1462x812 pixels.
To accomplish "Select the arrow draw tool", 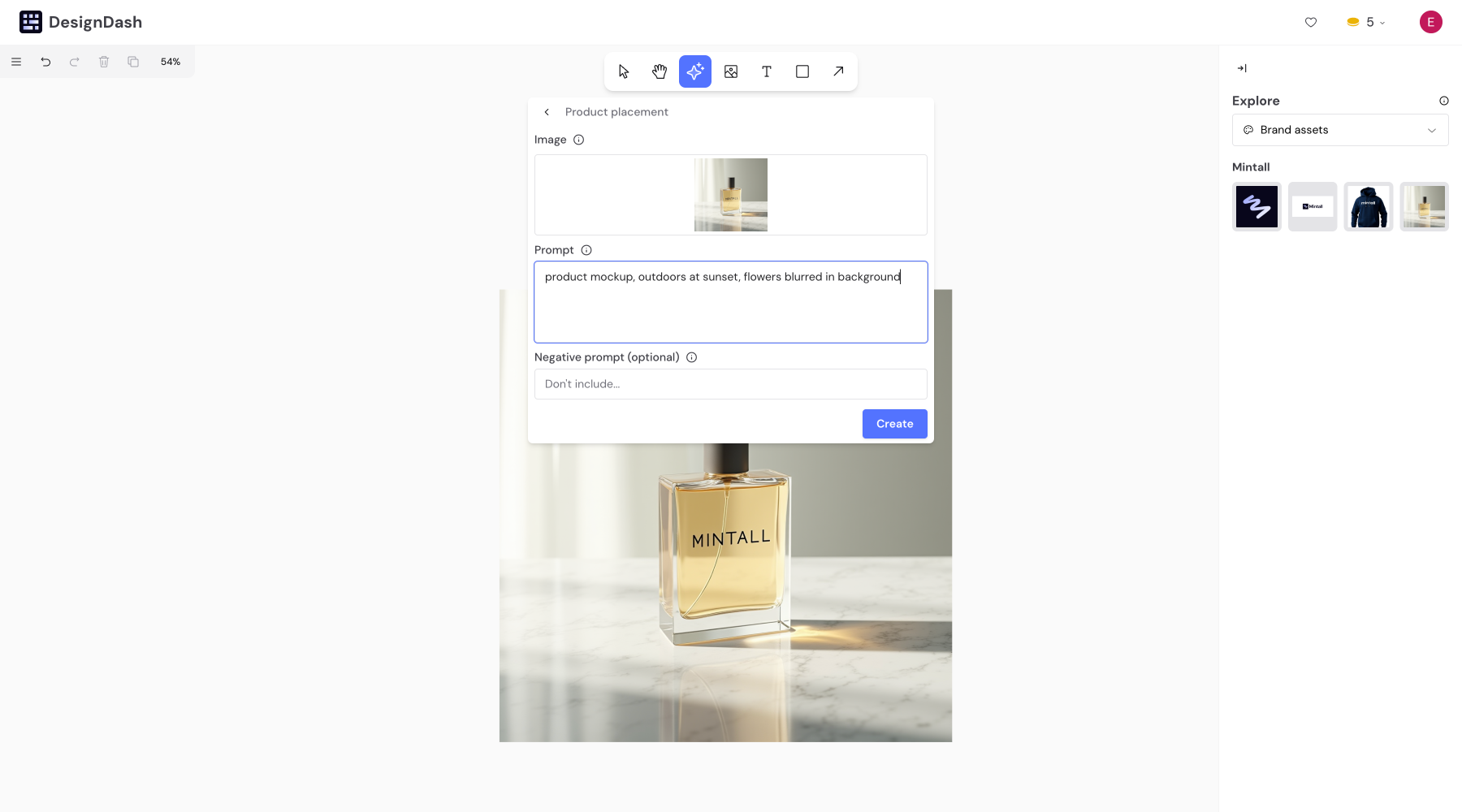I will (x=838, y=71).
